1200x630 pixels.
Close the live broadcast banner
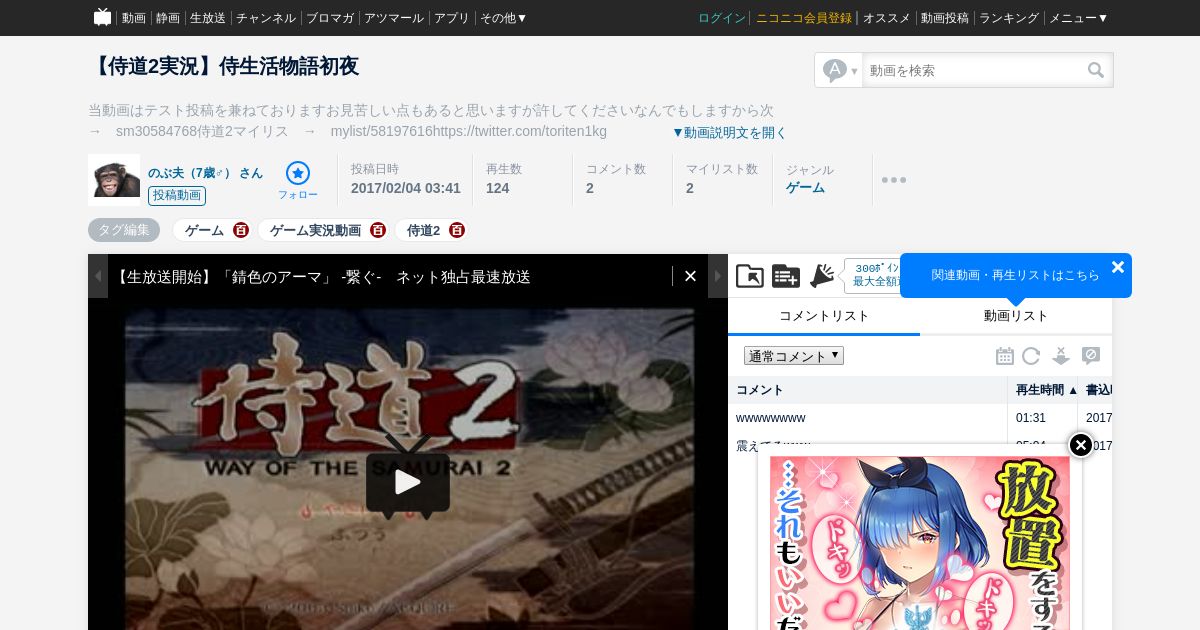tap(690, 276)
